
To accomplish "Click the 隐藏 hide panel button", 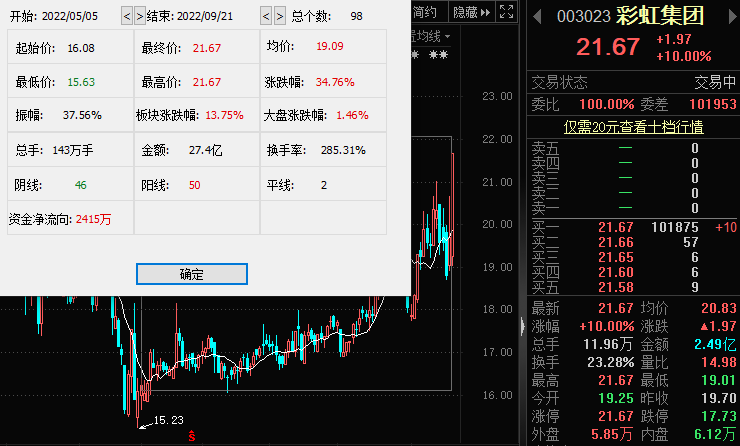I will [471, 12].
